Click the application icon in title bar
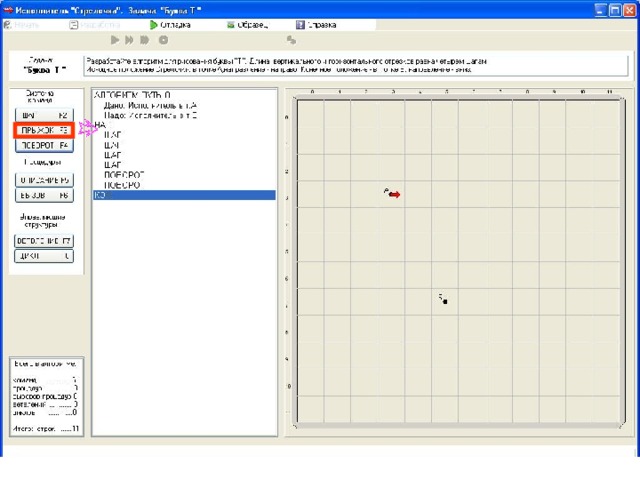 coord(8,10)
